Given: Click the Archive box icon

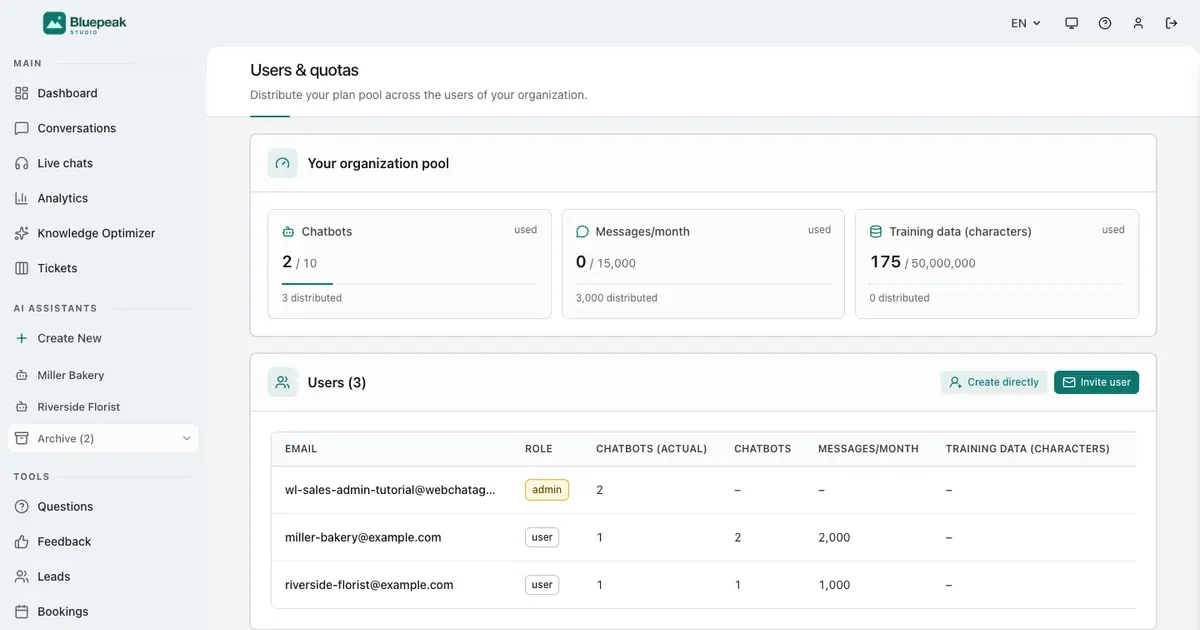Looking at the screenshot, I should point(22,439).
